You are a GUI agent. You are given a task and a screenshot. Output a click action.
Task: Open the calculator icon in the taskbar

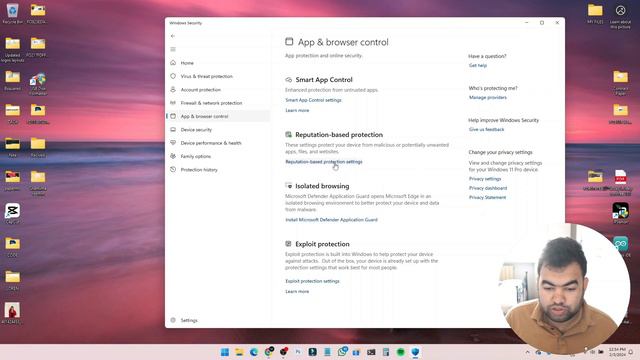pos(386,352)
